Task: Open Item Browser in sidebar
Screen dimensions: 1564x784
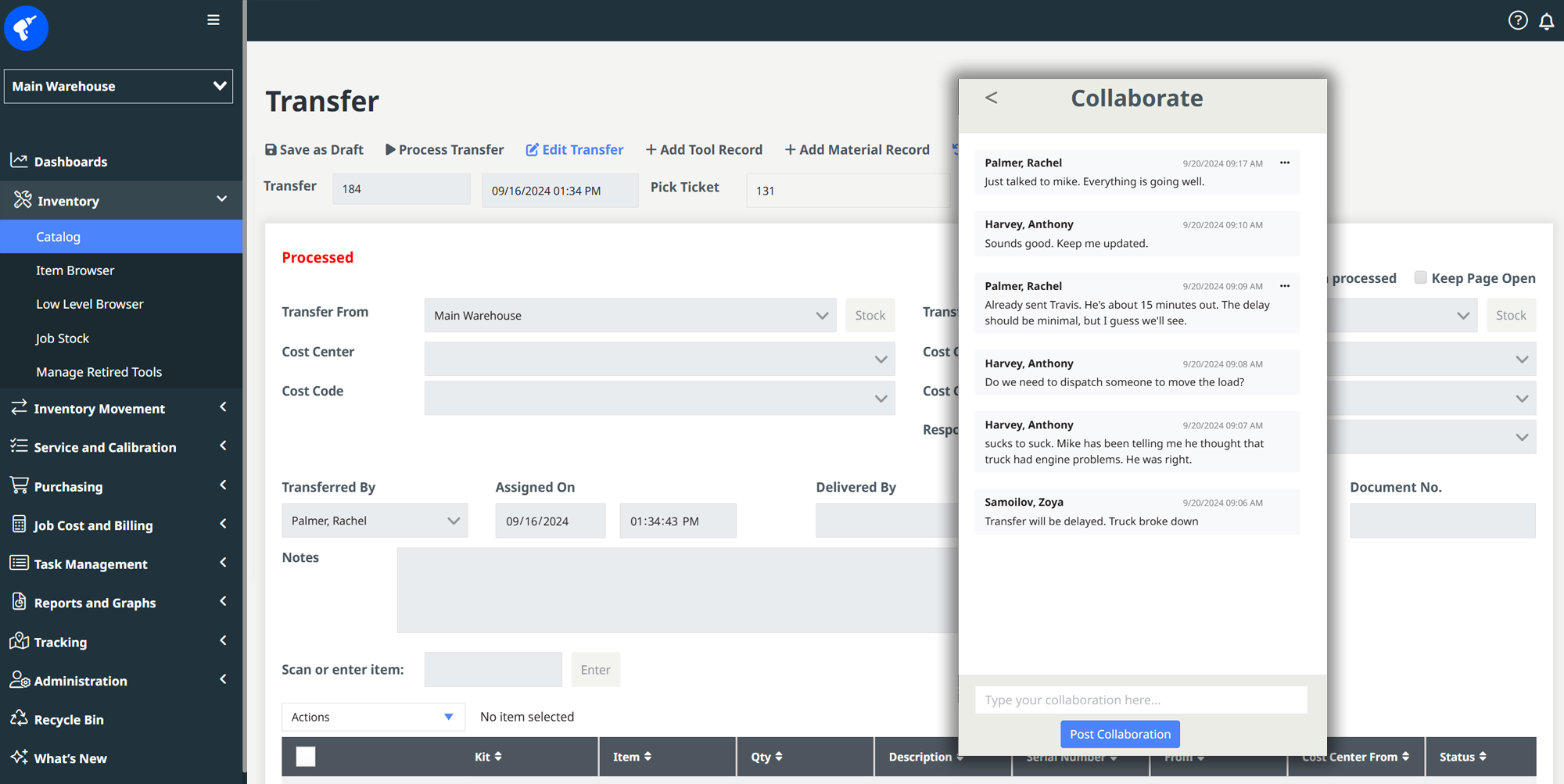Action: tap(75, 270)
